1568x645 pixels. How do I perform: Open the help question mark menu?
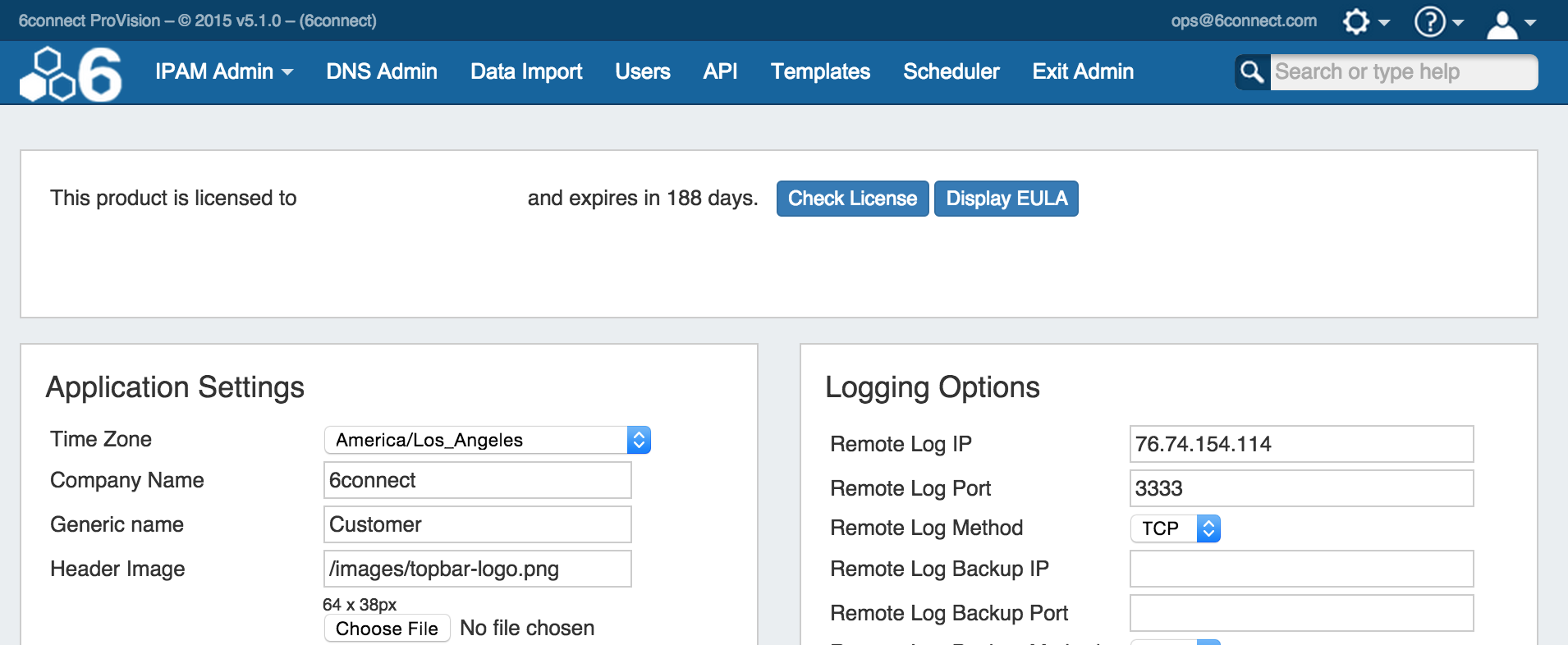(1437, 21)
